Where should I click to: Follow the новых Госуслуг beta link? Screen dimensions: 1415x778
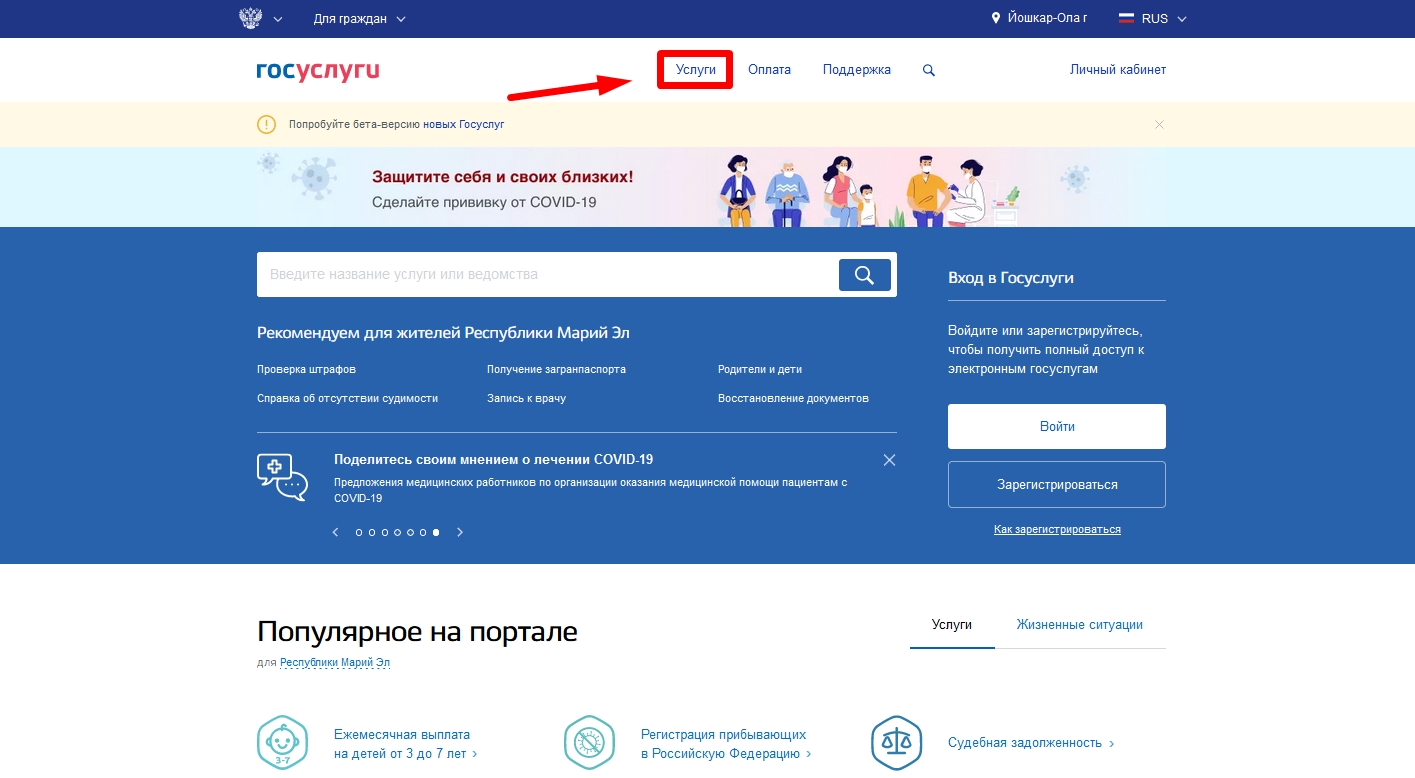pyautogui.click(x=464, y=125)
